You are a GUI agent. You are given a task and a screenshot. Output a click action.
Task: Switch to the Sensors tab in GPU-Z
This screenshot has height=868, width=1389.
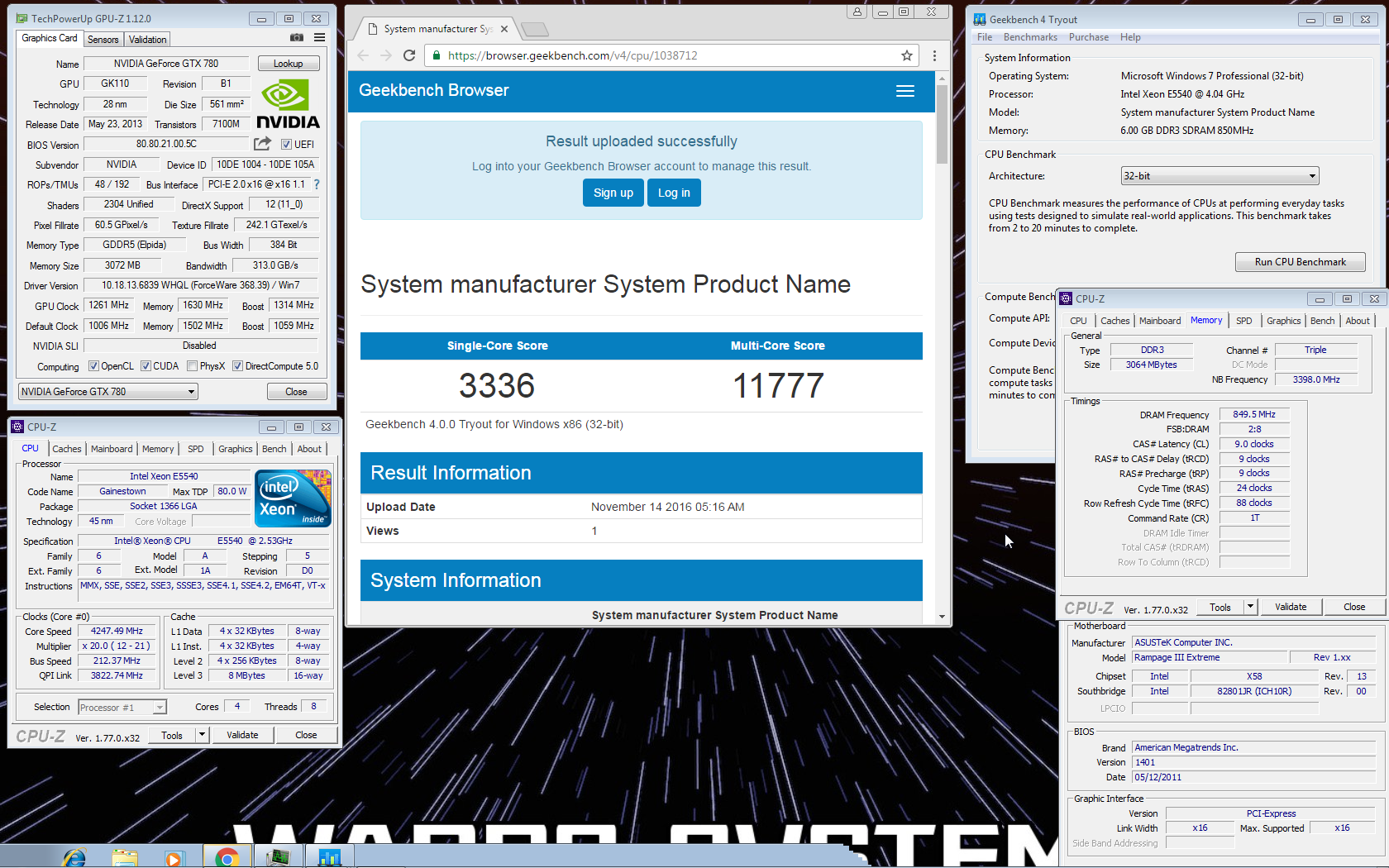(103, 40)
